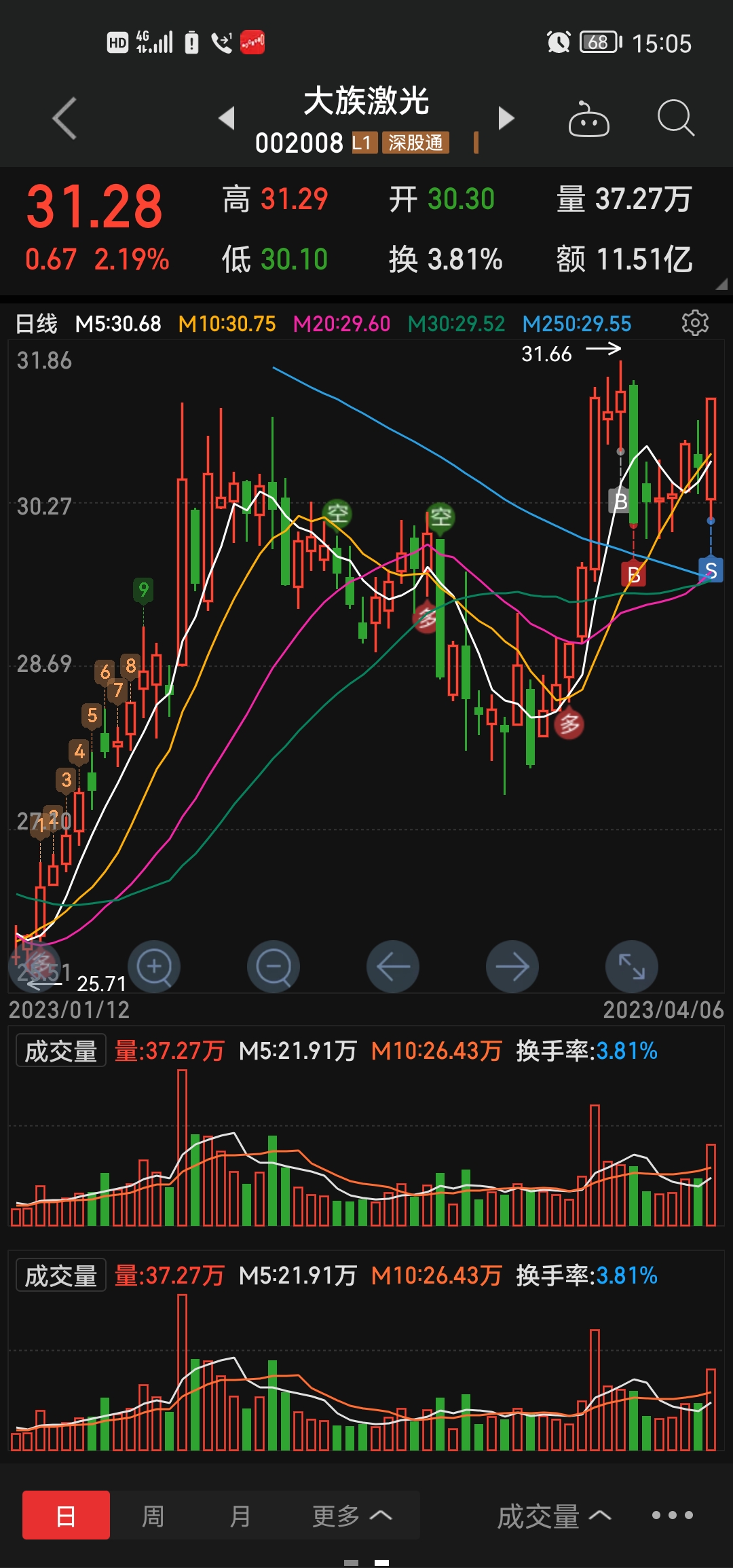
Task: Open the bottom 成交量 indicator dropdown
Action: [554, 1514]
